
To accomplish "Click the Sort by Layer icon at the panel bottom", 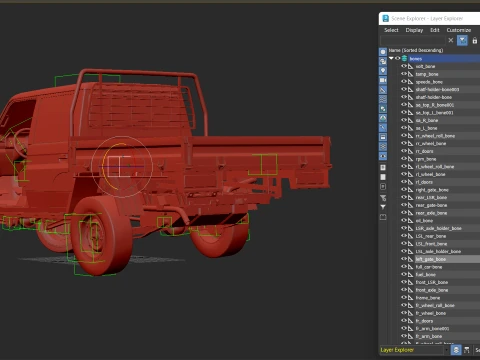I will (x=456, y=350).
